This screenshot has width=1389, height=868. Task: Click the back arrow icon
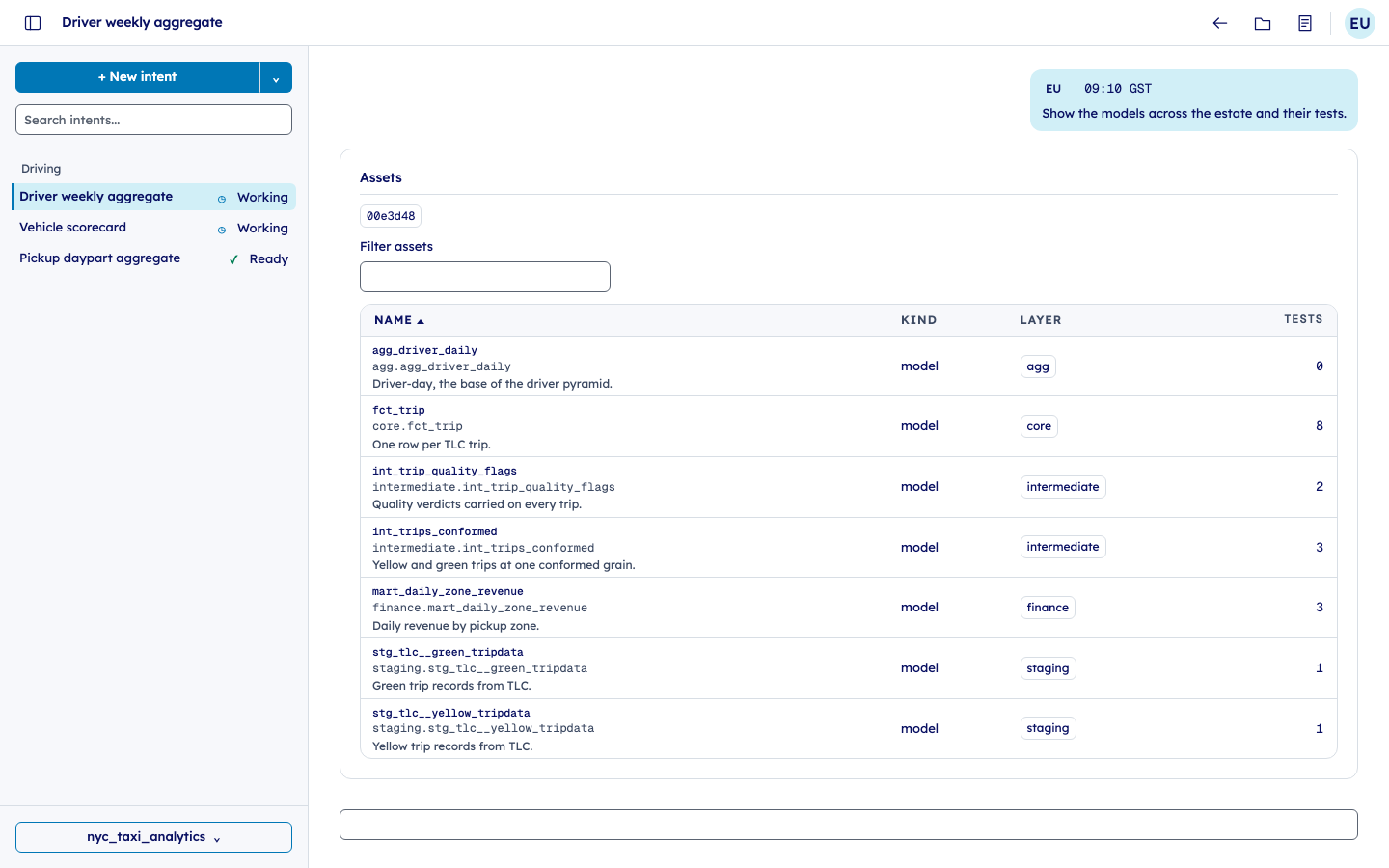(1220, 23)
